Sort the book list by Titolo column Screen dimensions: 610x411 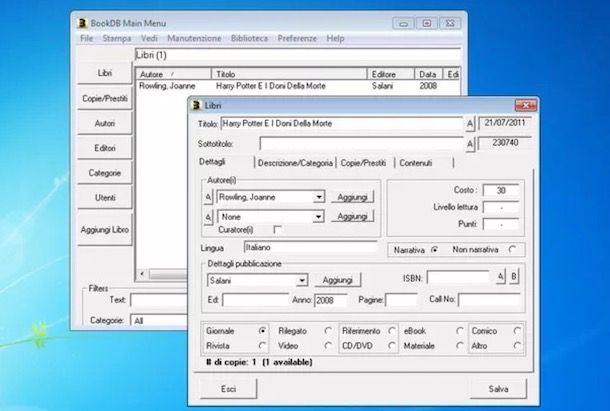[x=289, y=74]
